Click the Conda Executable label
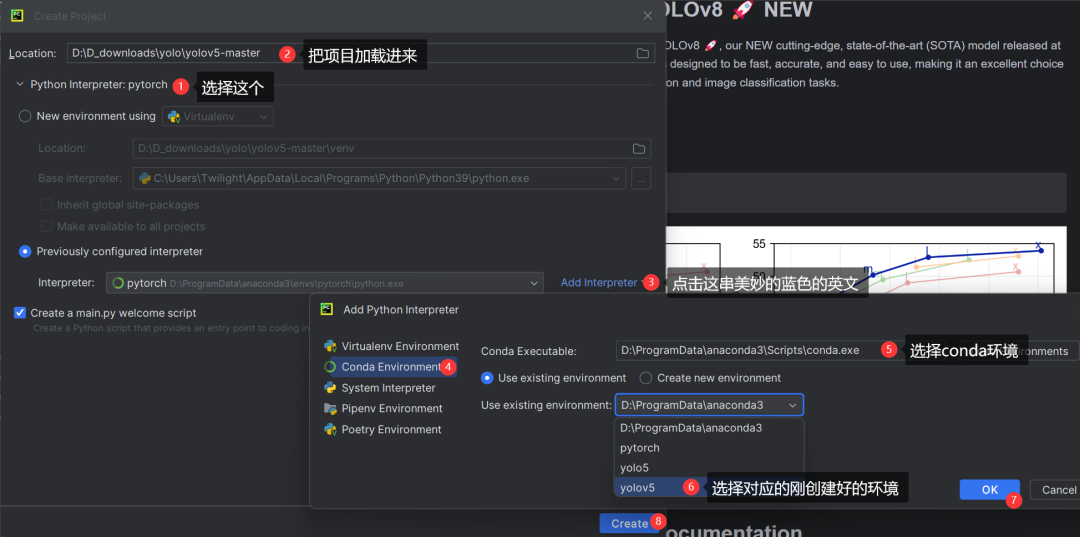Viewport: 1080px width, 537px height. point(528,351)
